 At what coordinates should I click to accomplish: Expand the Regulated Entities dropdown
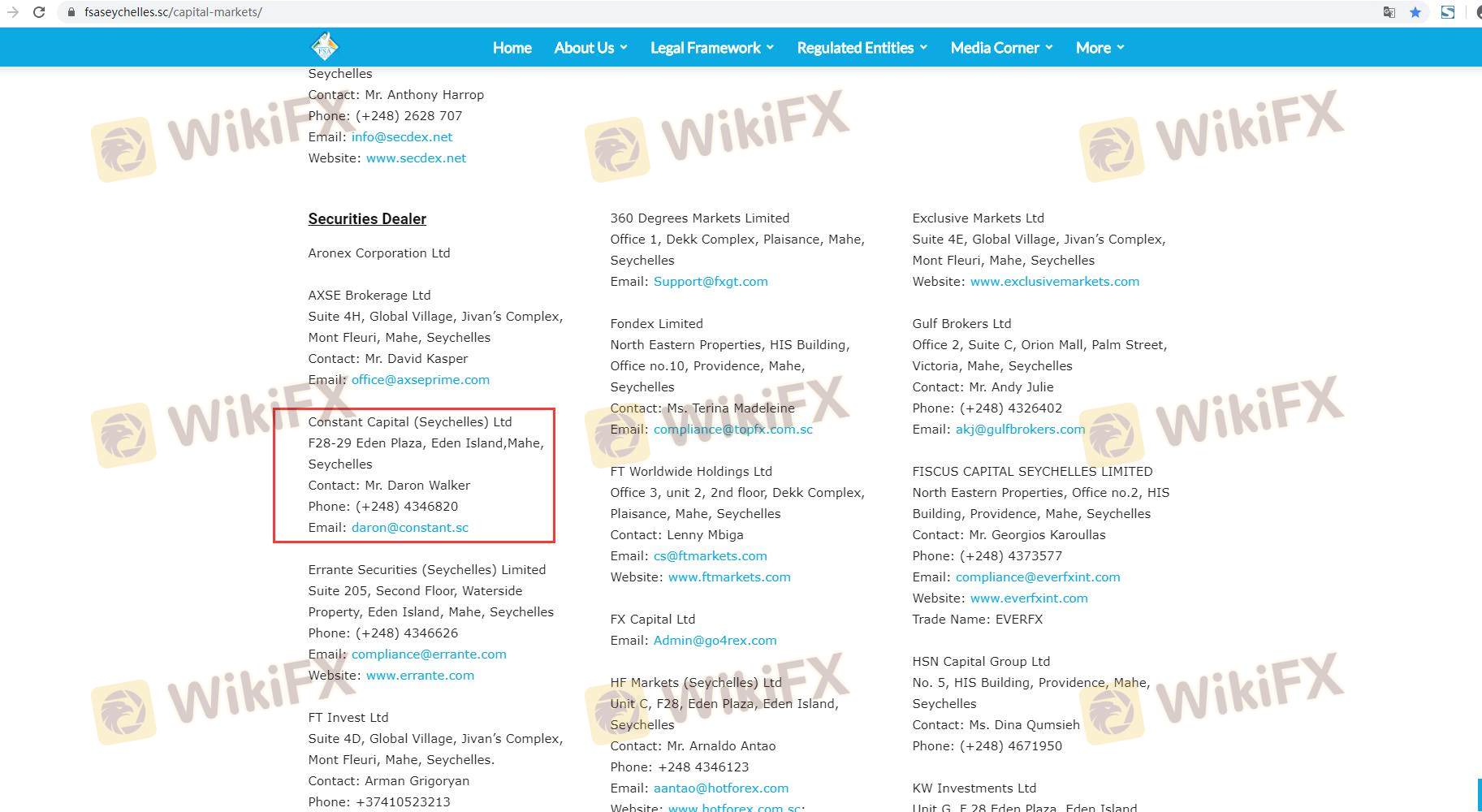(862, 48)
